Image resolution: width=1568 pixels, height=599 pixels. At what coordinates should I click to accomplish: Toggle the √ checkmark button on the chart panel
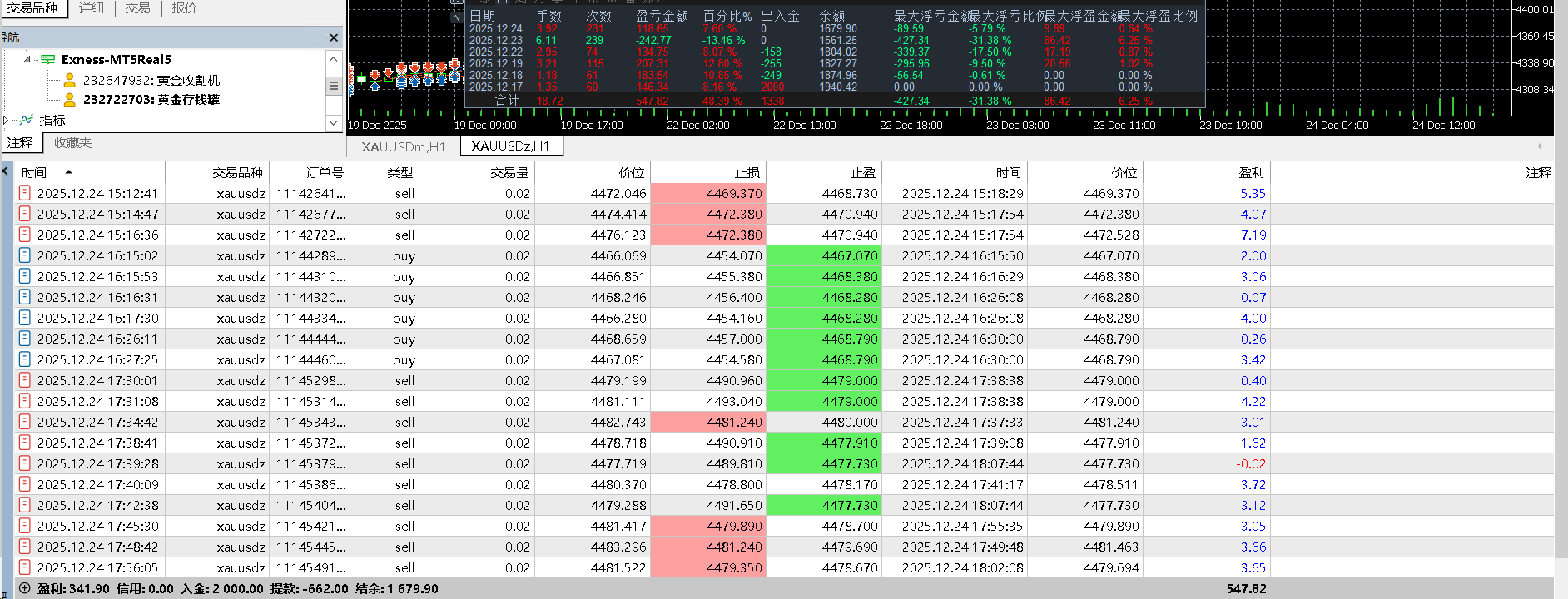click(x=456, y=16)
